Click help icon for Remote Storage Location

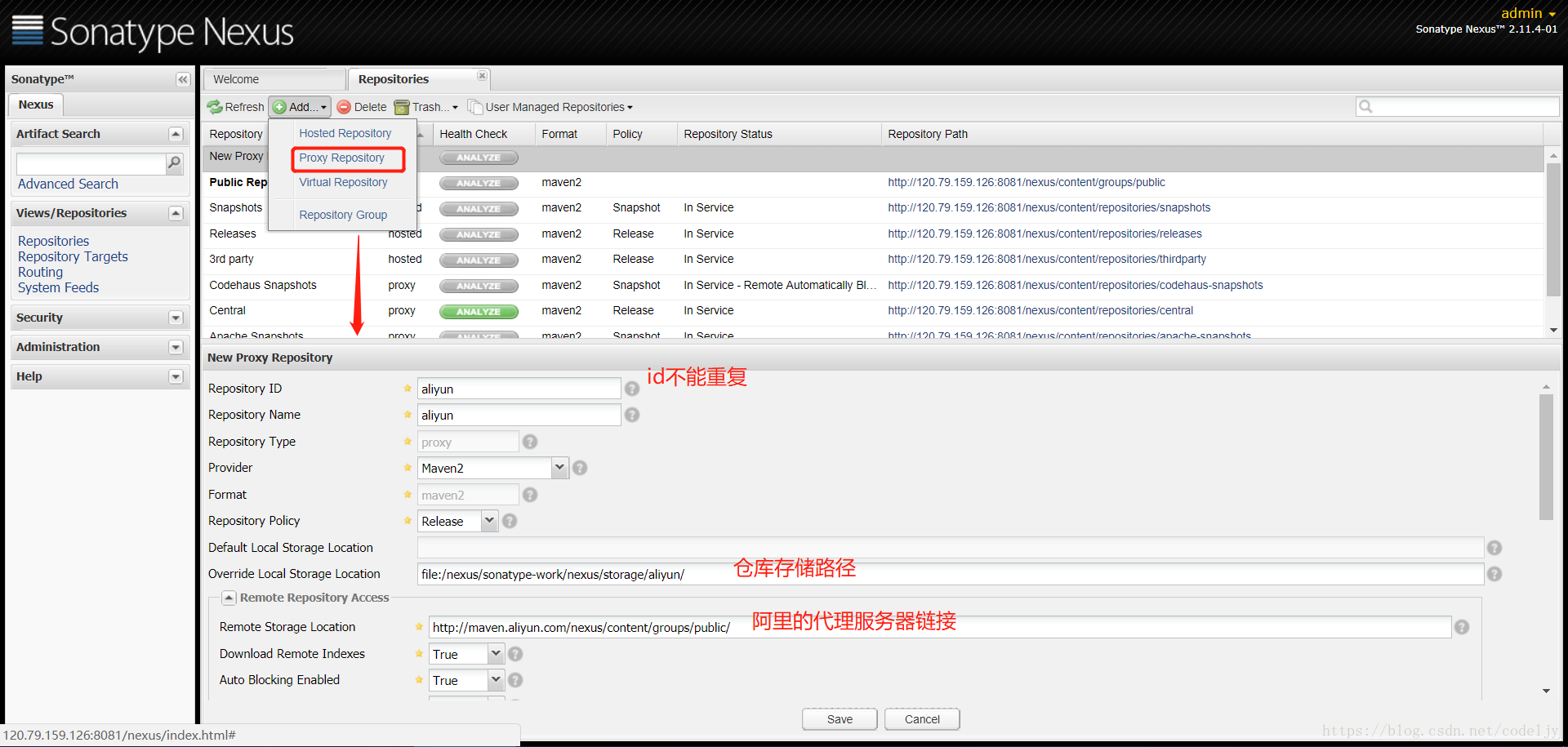pyautogui.click(x=1462, y=627)
